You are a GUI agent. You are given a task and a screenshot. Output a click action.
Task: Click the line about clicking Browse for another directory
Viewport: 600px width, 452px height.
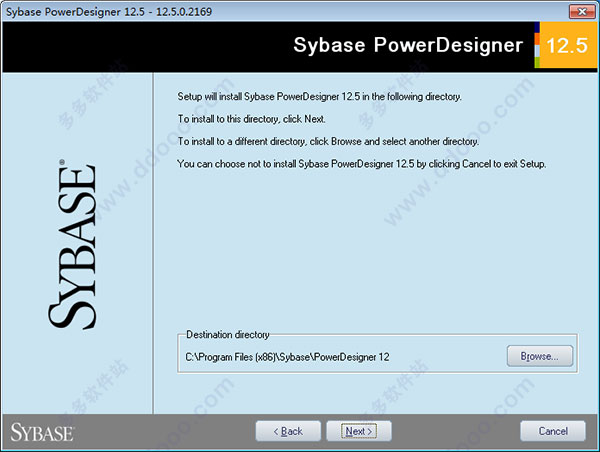coord(328,142)
